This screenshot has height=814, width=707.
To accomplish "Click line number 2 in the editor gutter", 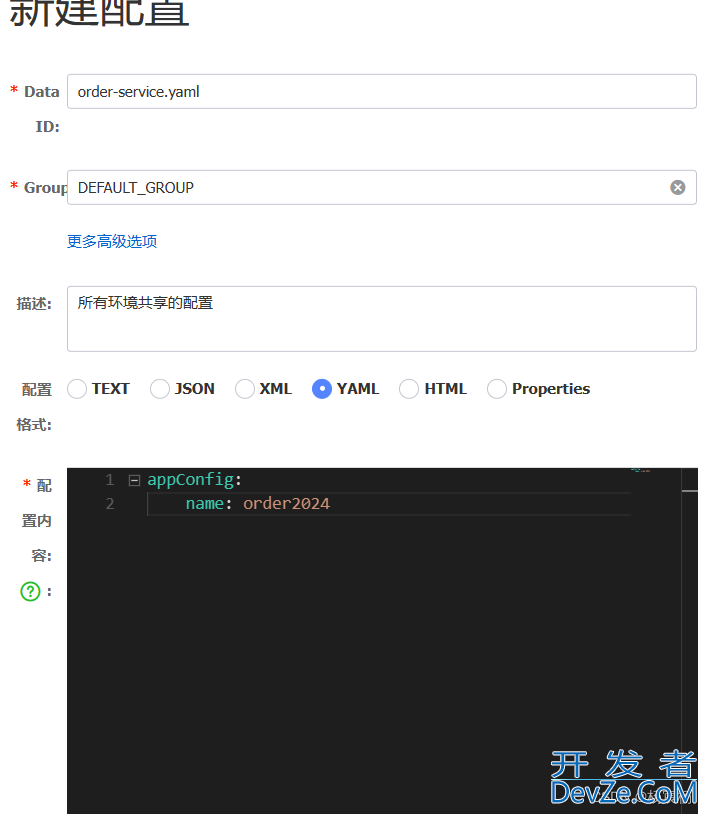I will pyautogui.click(x=110, y=504).
